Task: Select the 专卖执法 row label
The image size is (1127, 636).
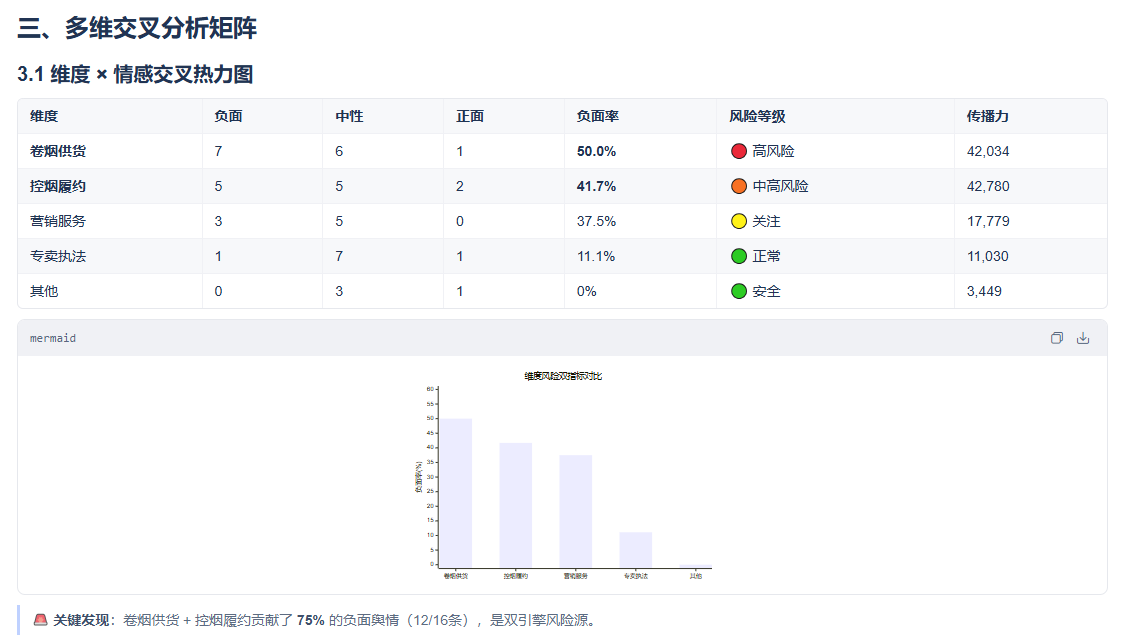Action: tap(58, 256)
